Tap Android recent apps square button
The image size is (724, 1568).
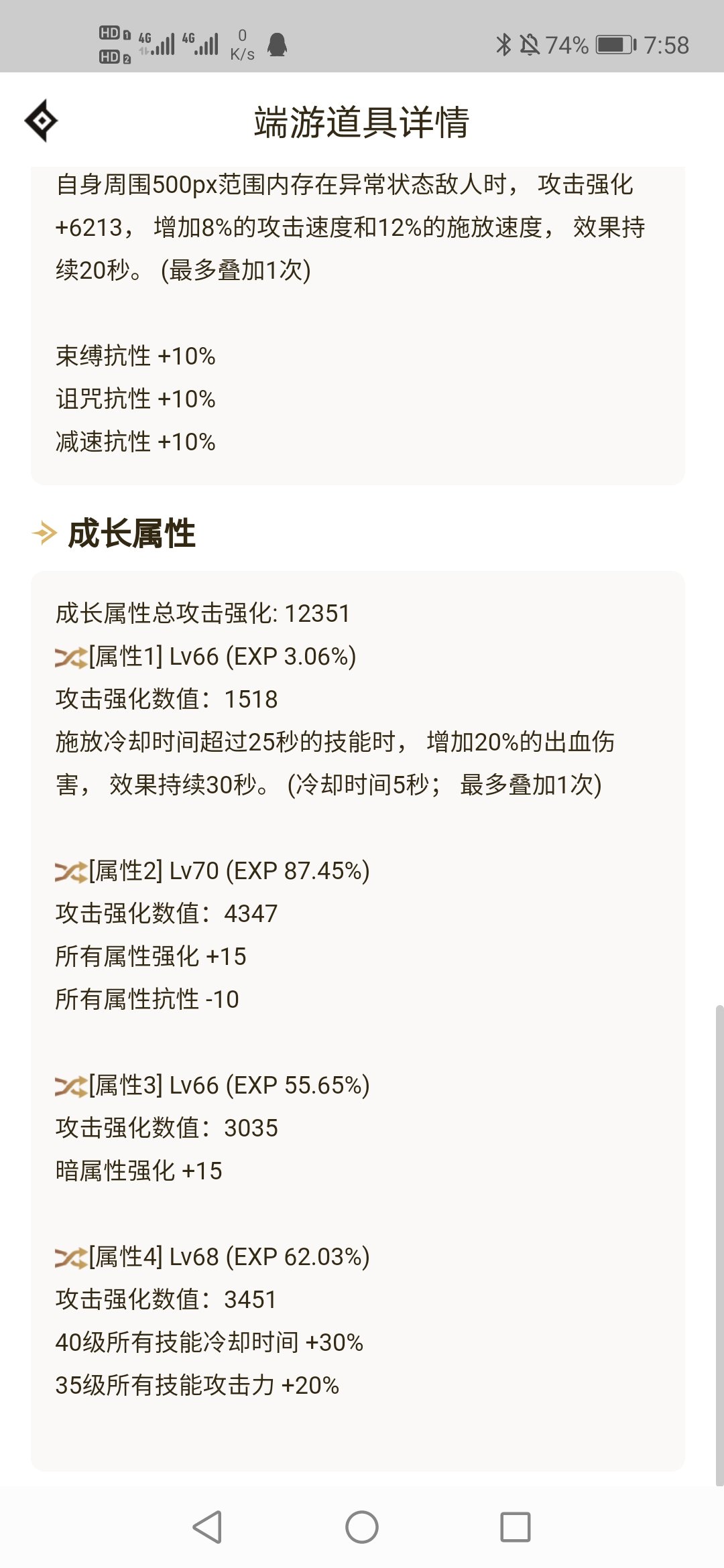[516, 1527]
